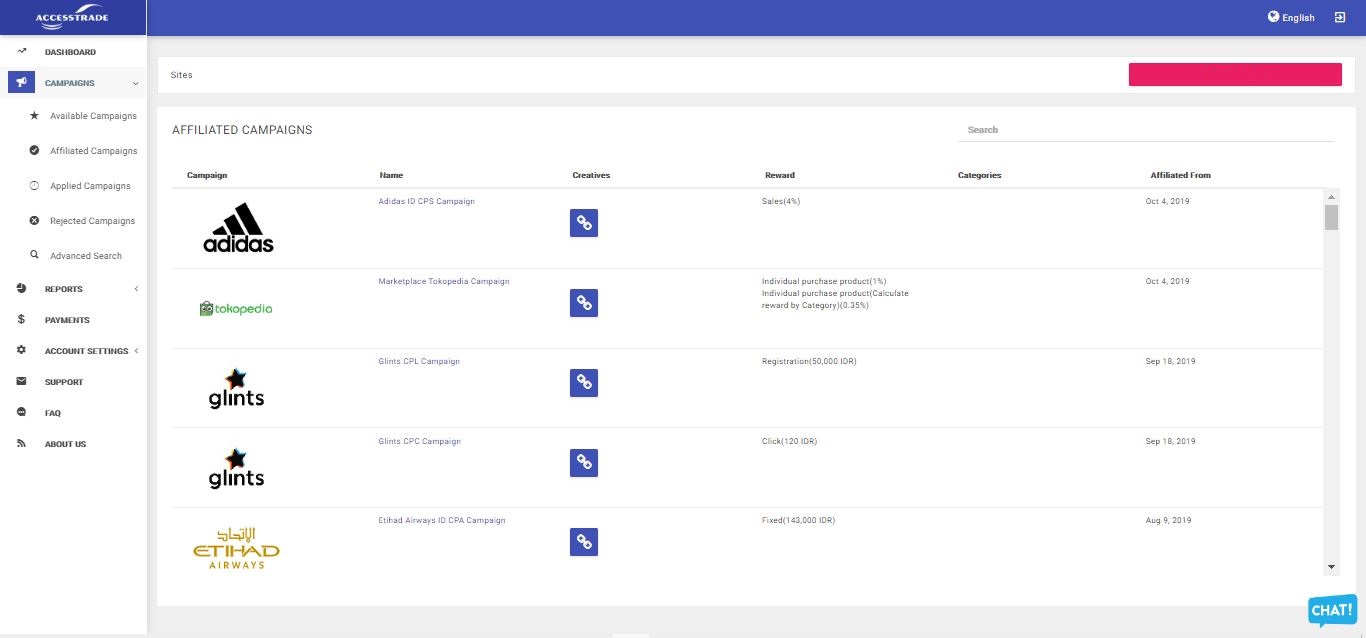Expand the Account Settings submenu arrow
Viewport: 1366px width, 638px height.
(136, 351)
